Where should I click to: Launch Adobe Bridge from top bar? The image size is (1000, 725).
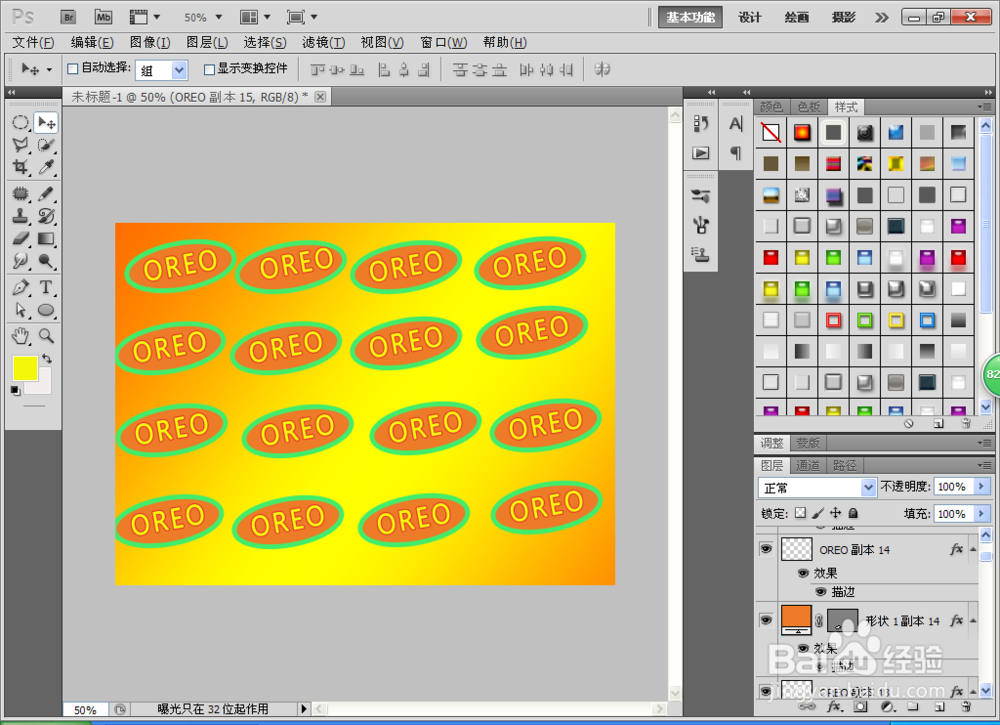point(68,17)
